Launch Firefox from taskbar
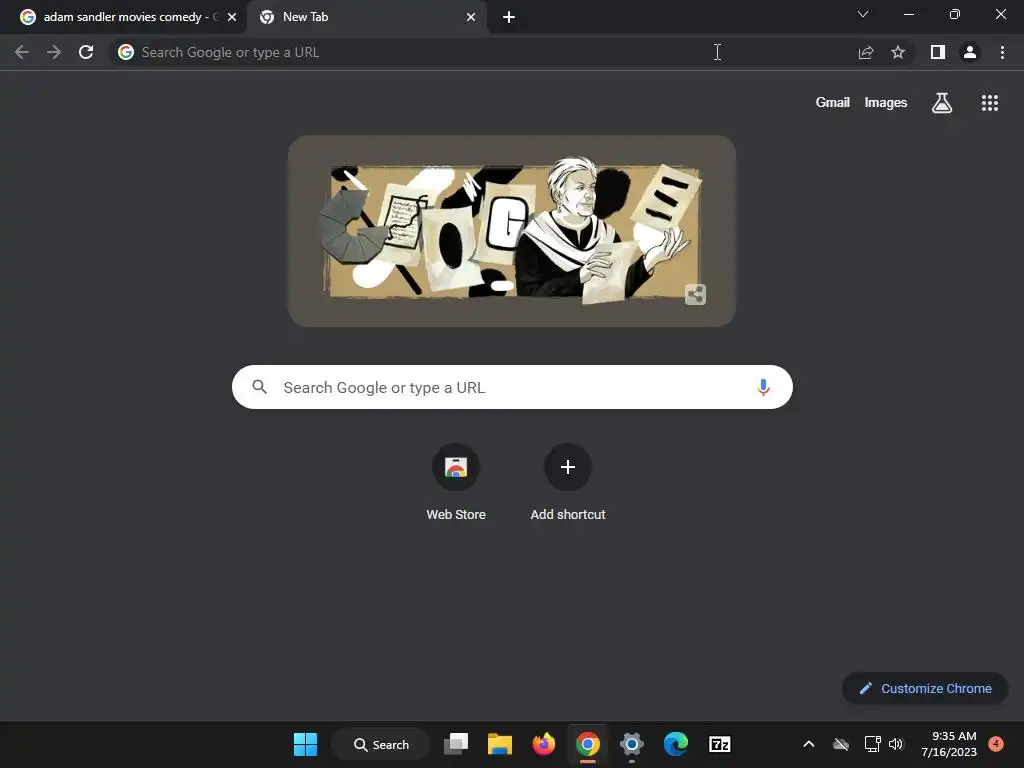 tap(543, 744)
